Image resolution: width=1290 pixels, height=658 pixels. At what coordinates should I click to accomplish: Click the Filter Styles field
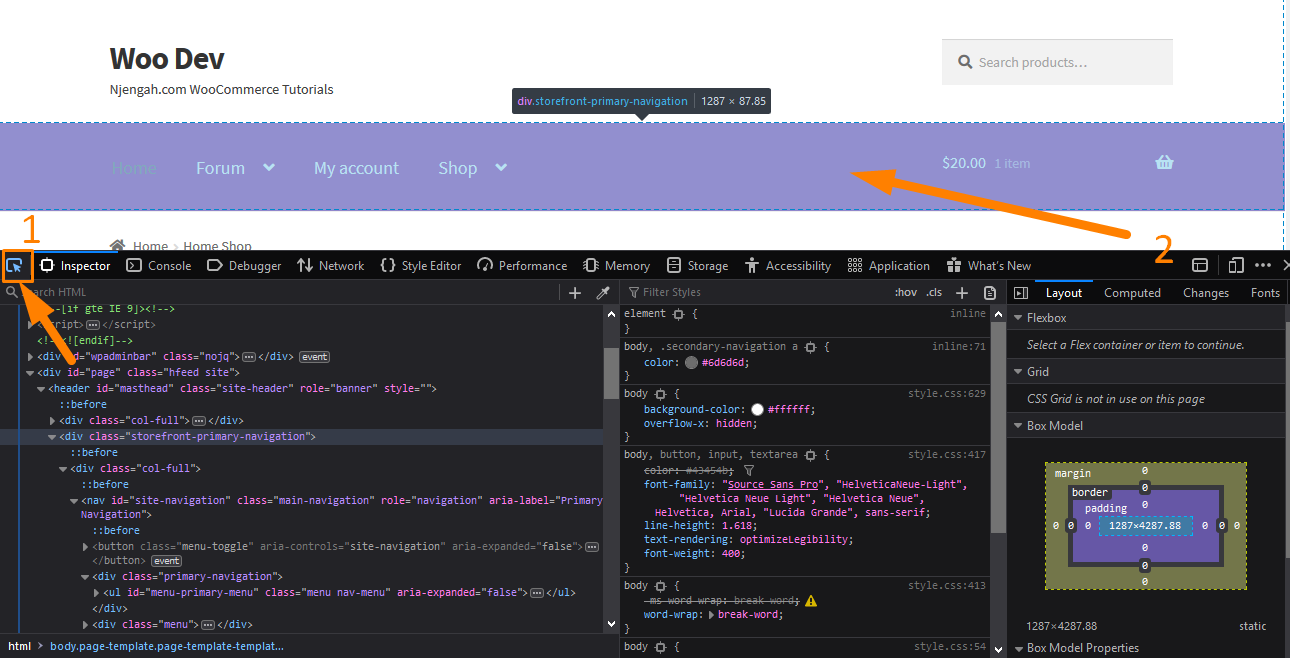[x=758, y=293]
